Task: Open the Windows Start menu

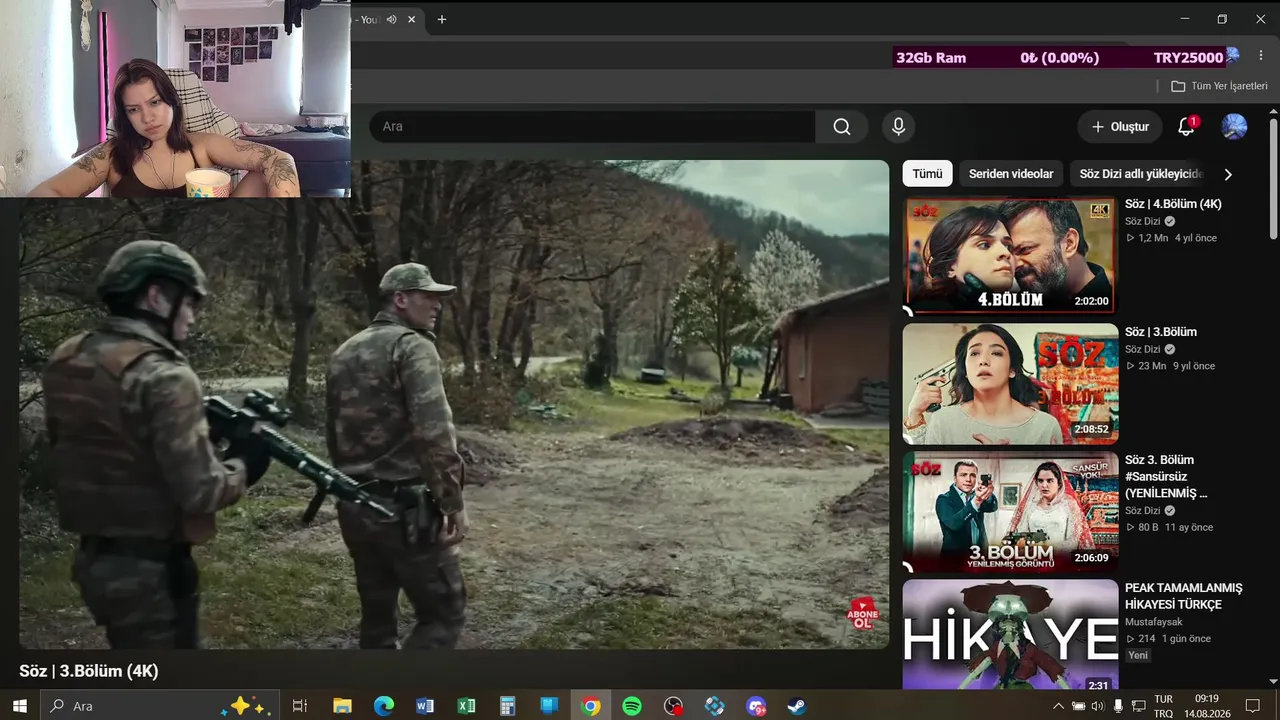Action: pos(19,706)
